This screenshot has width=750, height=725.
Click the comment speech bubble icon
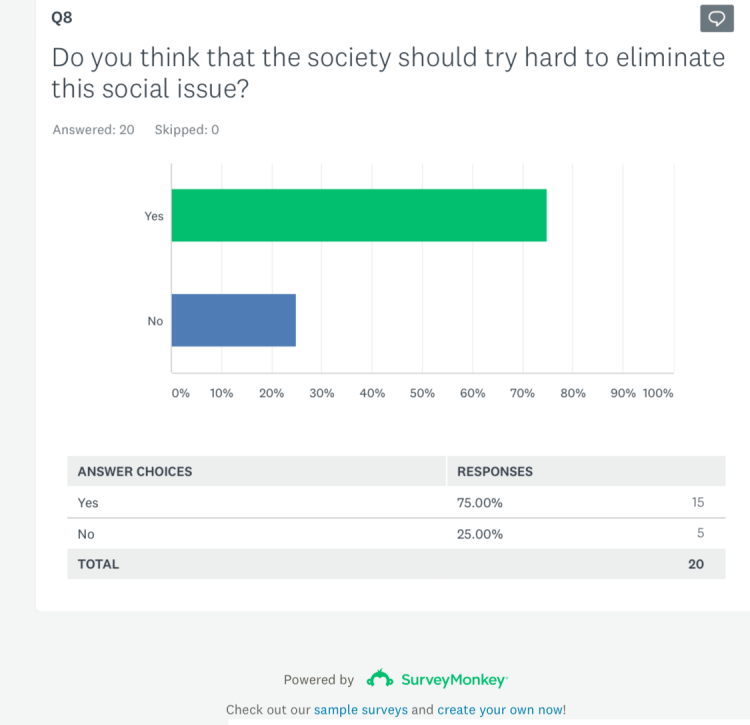pos(716,18)
